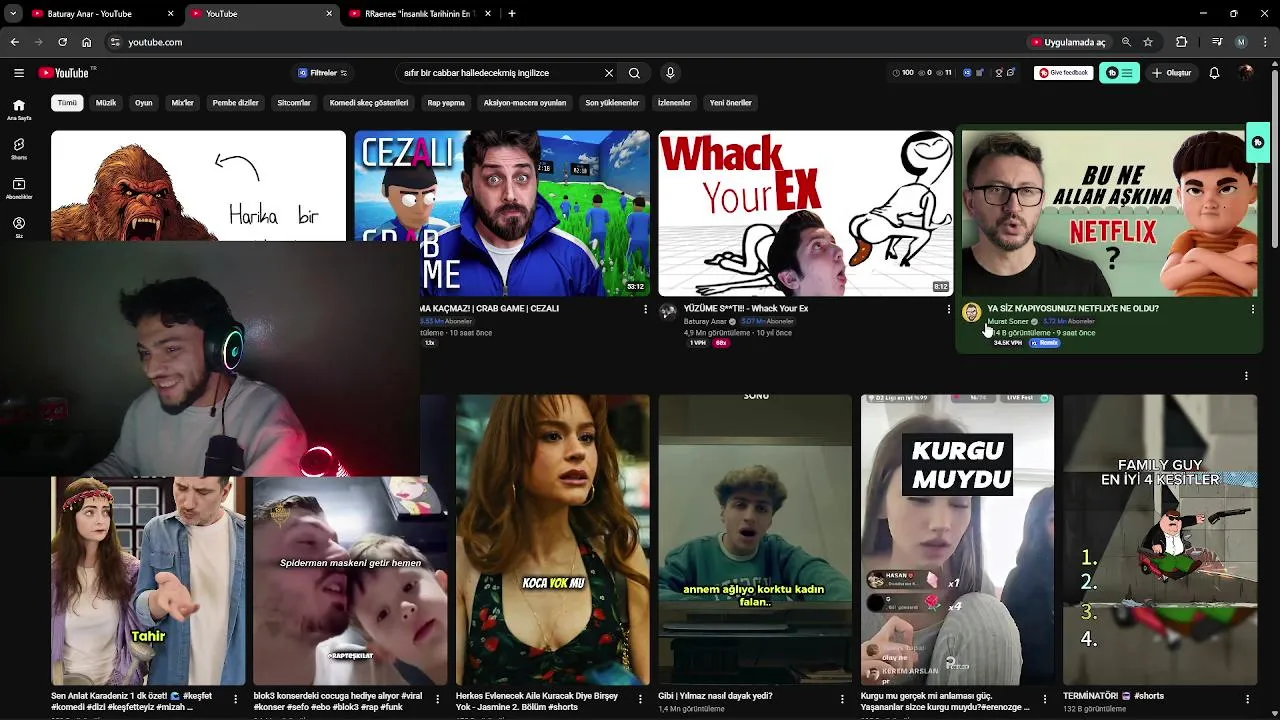This screenshot has height=720, width=1280.
Task: Open Murat Soner channel avatar
Action: tap(971, 313)
